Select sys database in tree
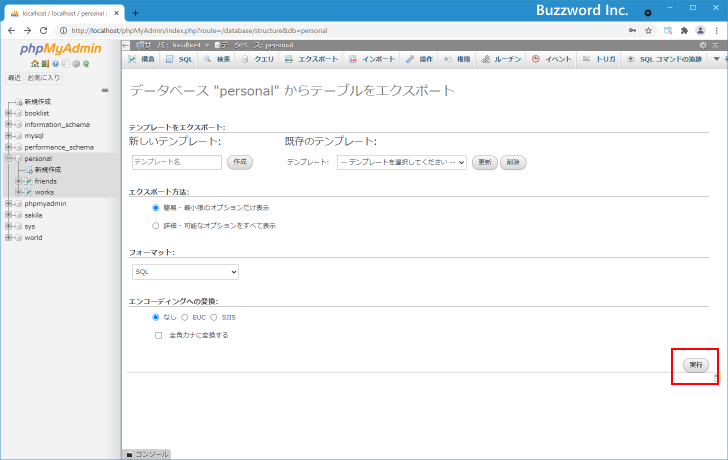This screenshot has width=728, height=460. [x=30, y=227]
